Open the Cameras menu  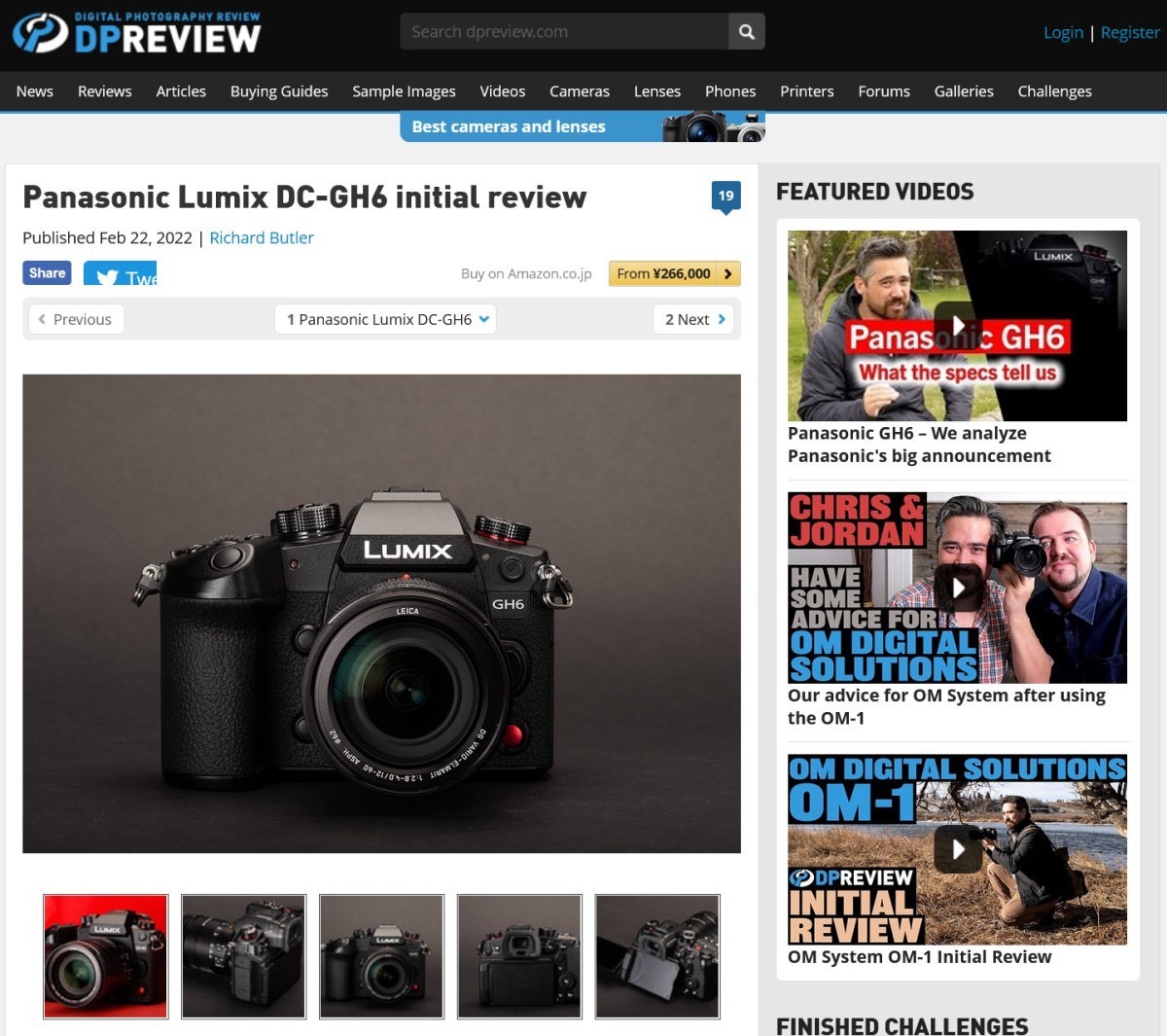click(x=580, y=91)
